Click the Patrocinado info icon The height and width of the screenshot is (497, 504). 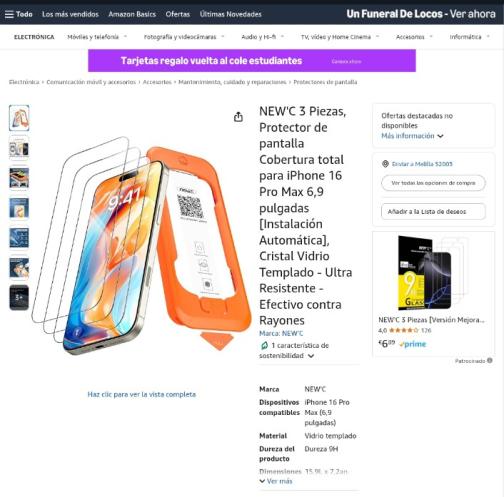click(x=489, y=360)
